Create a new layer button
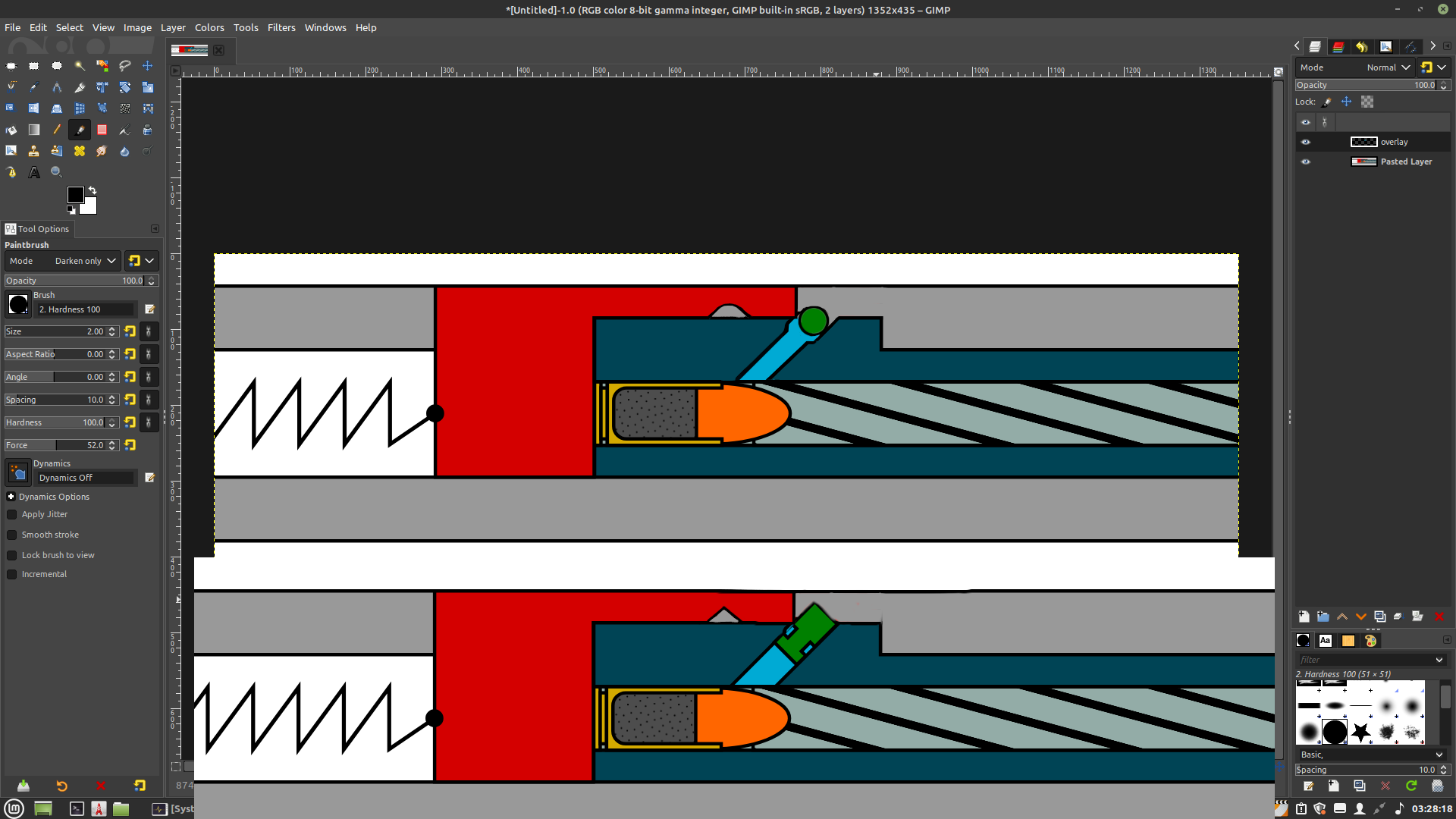Viewport: 1456px width, 819px height. [1304, 617]
